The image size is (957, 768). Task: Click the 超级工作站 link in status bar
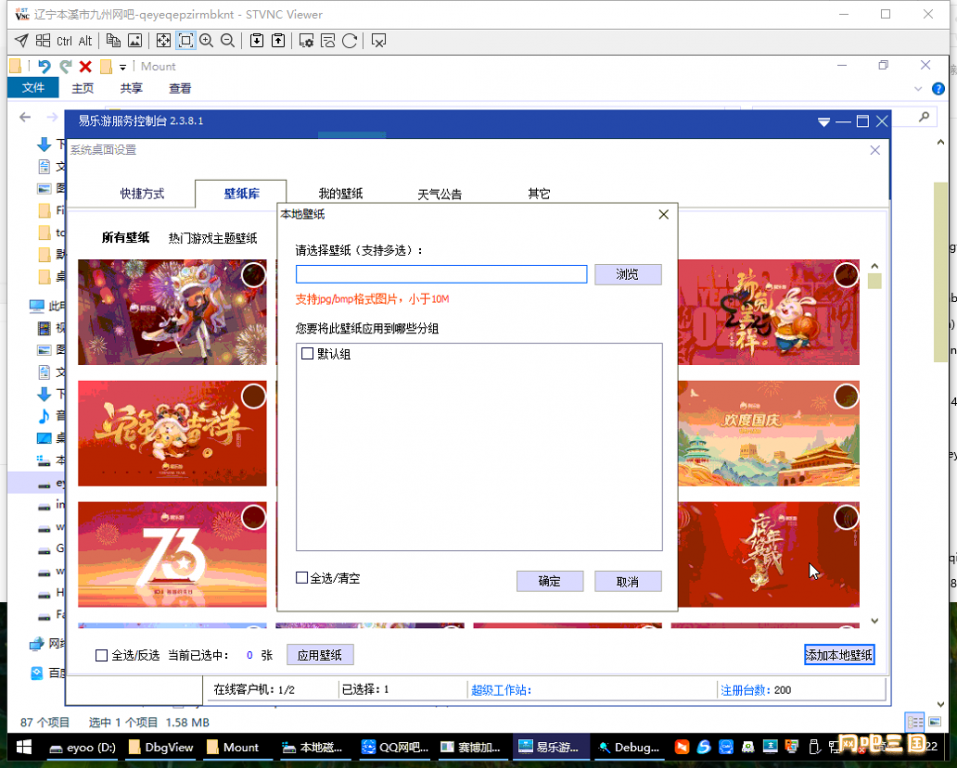pos(500,690)
